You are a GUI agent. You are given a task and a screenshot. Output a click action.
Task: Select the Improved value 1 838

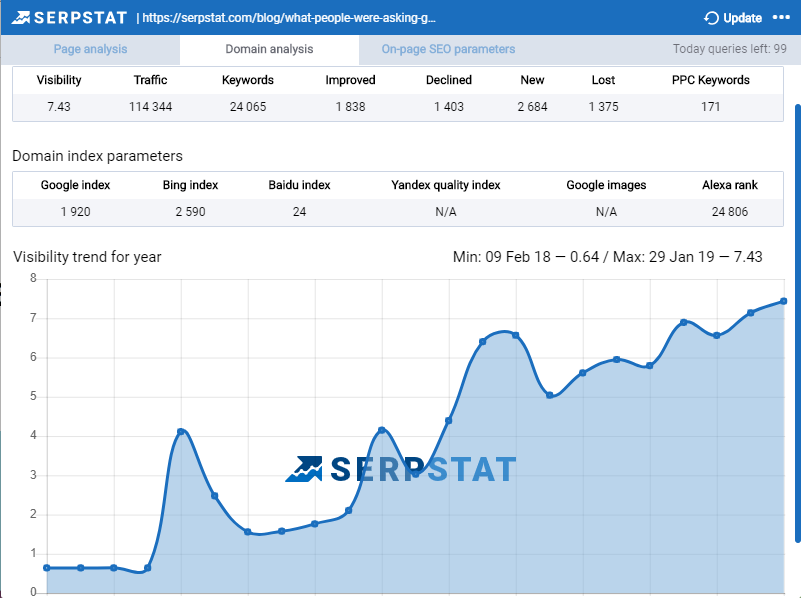pos(350,107)
